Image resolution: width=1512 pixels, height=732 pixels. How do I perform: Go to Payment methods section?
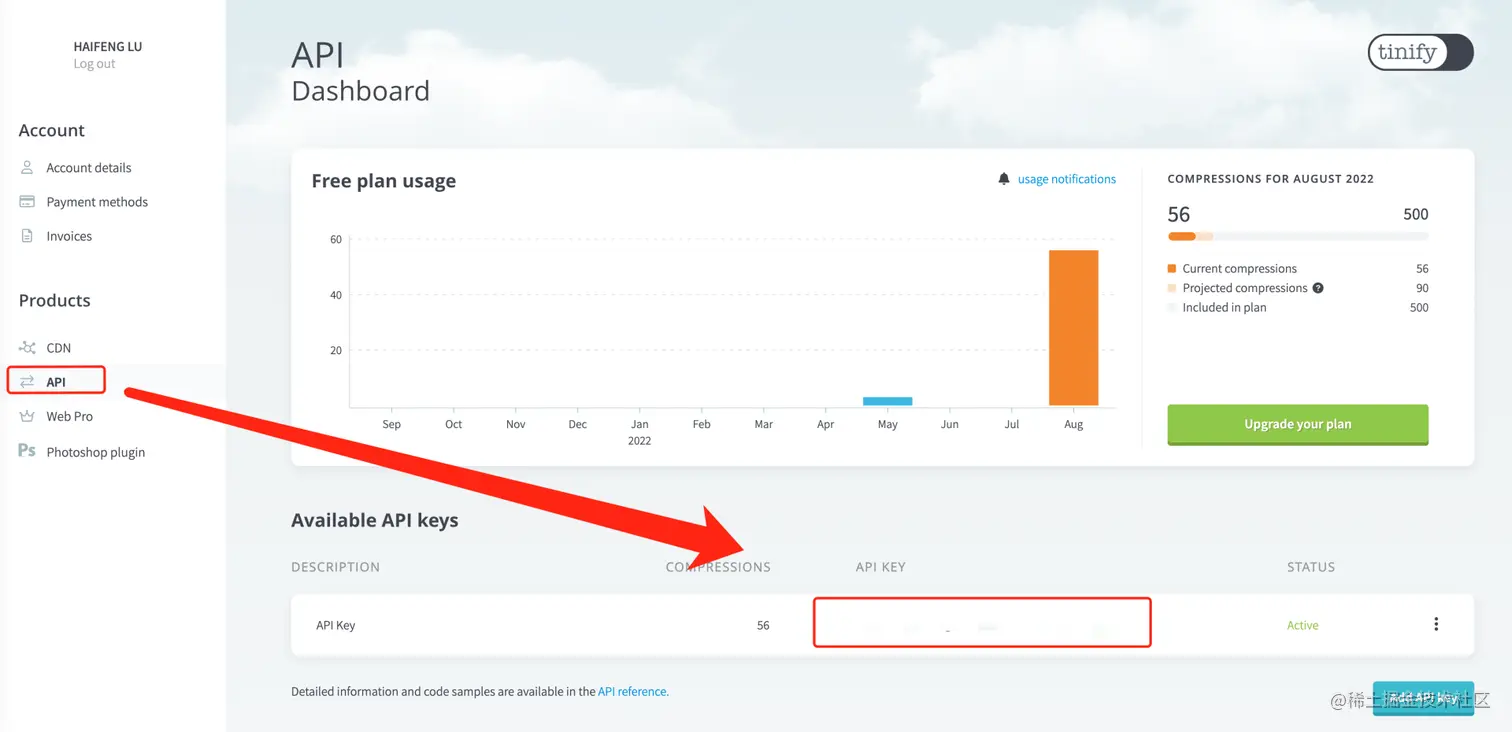pos(97,202)
